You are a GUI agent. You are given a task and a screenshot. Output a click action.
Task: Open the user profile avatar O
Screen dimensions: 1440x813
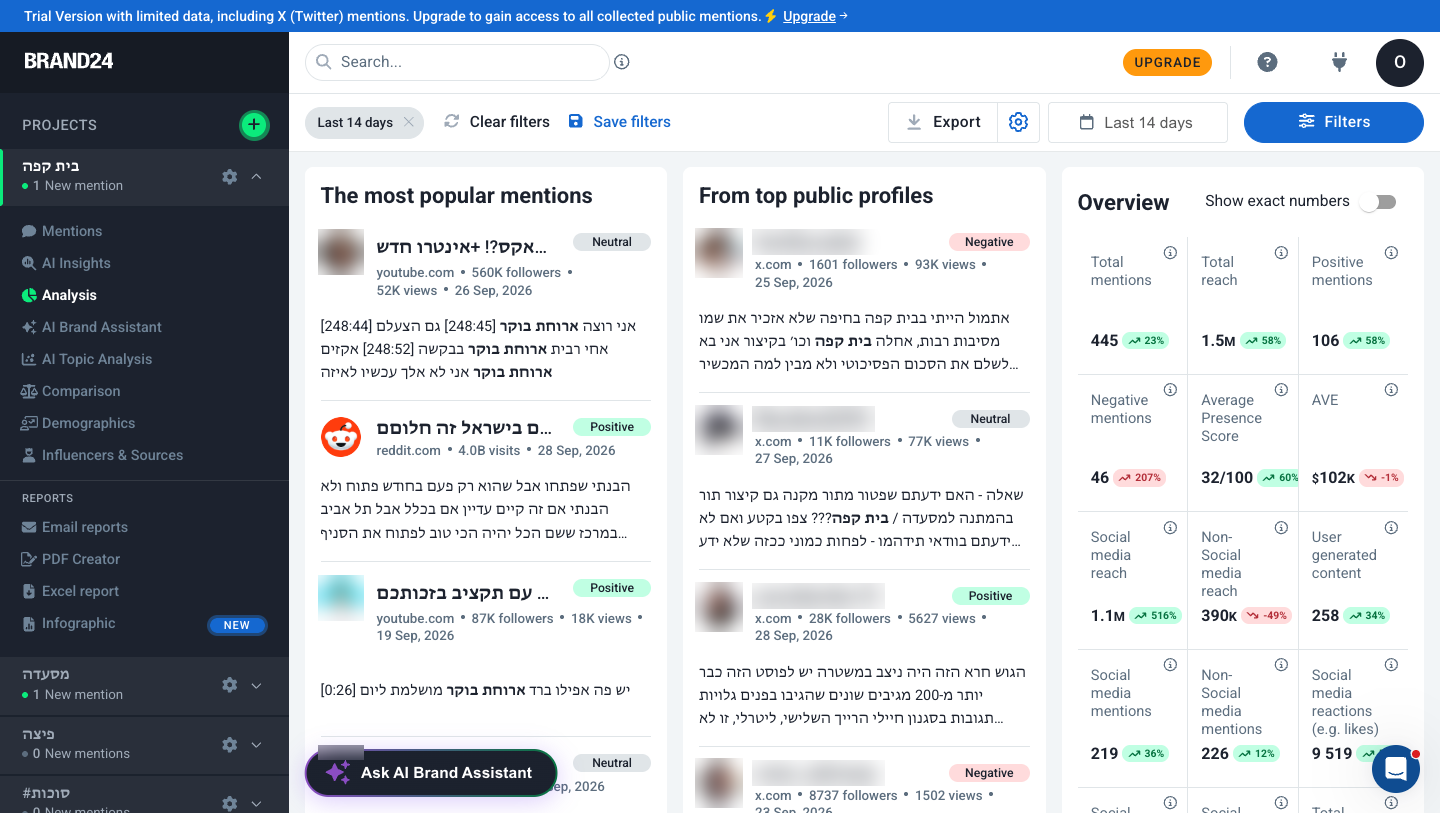pyautogui.click(x=1400, y=62)
